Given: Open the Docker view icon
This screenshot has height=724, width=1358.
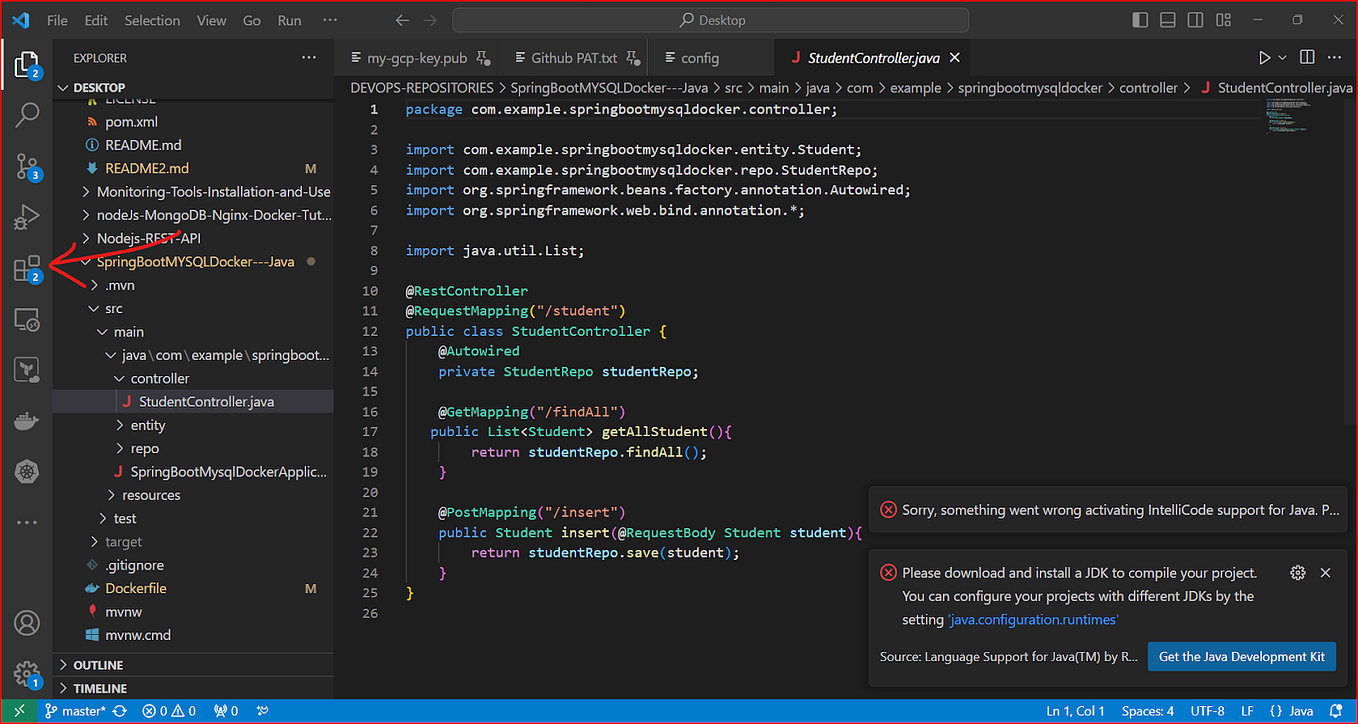Looking at the screenshot, I should coord(27,421).
